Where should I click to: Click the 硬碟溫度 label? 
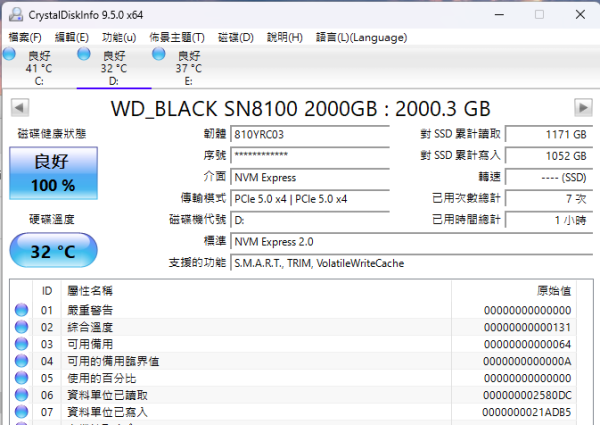(52, 219)
